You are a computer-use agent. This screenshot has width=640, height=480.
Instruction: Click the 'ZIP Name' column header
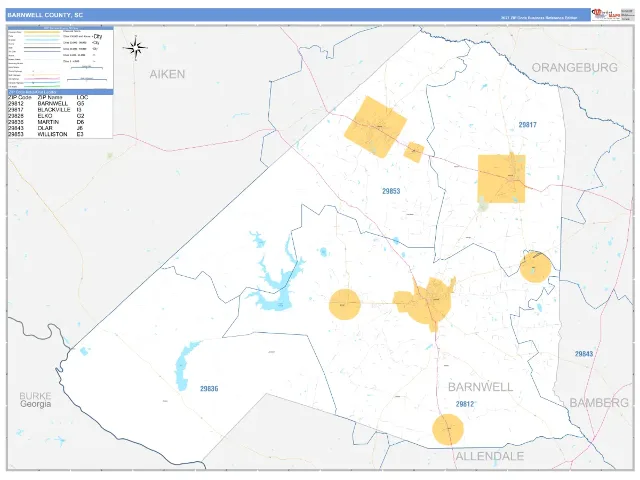[x=50, y=98]
